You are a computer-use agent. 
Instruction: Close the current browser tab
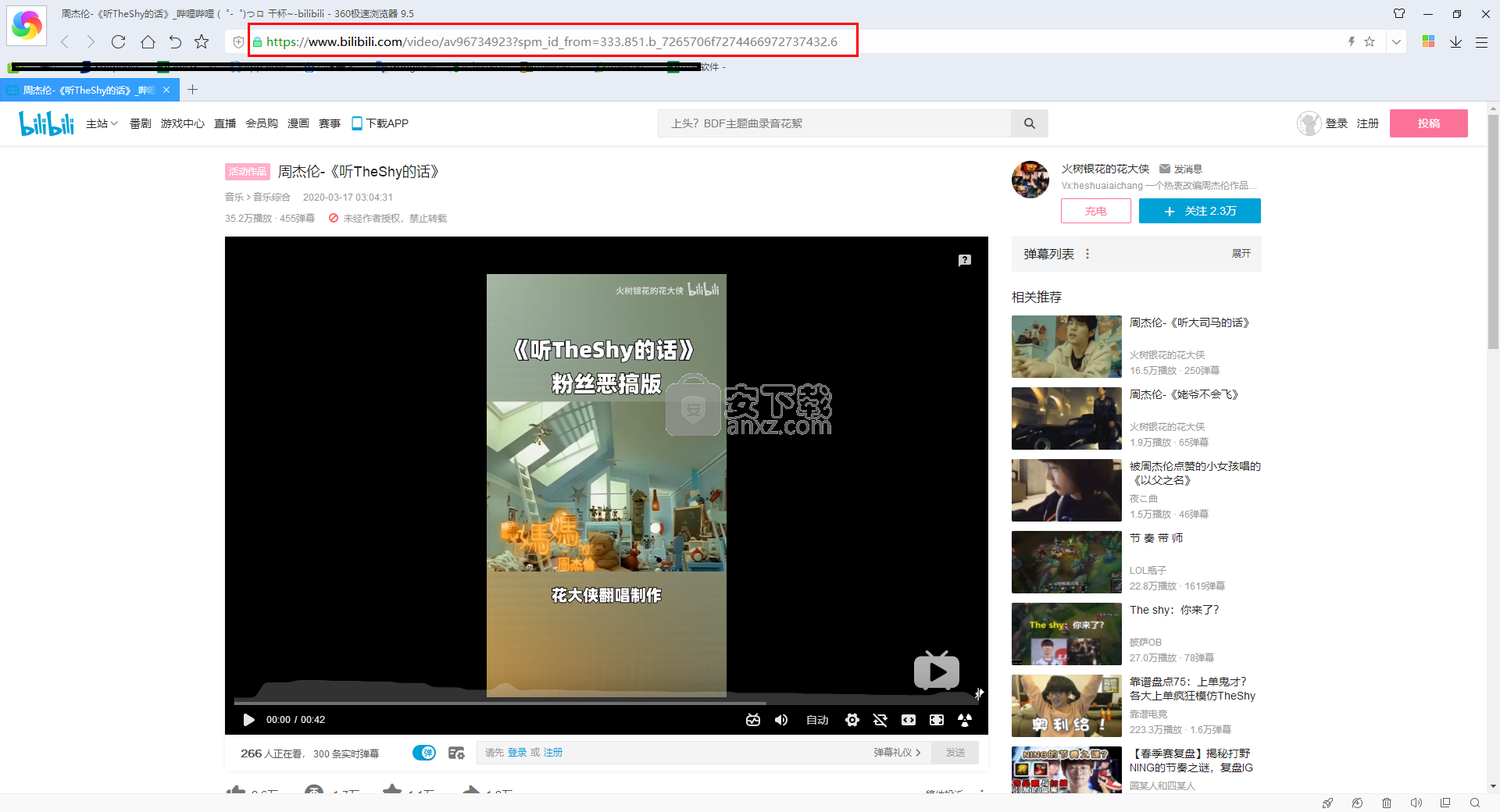166,91
